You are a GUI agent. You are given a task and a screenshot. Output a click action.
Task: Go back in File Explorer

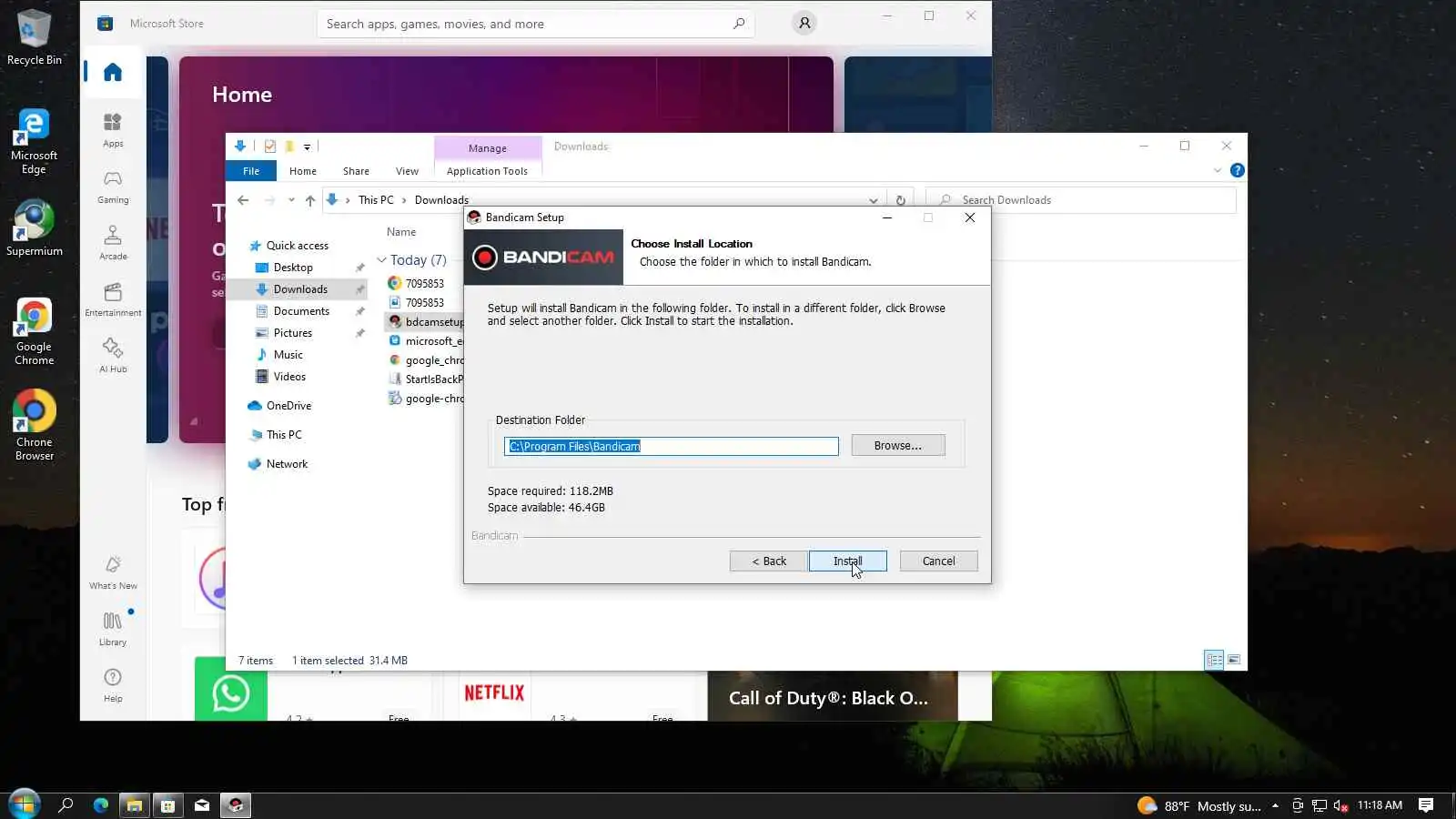(x=243, y=200)
